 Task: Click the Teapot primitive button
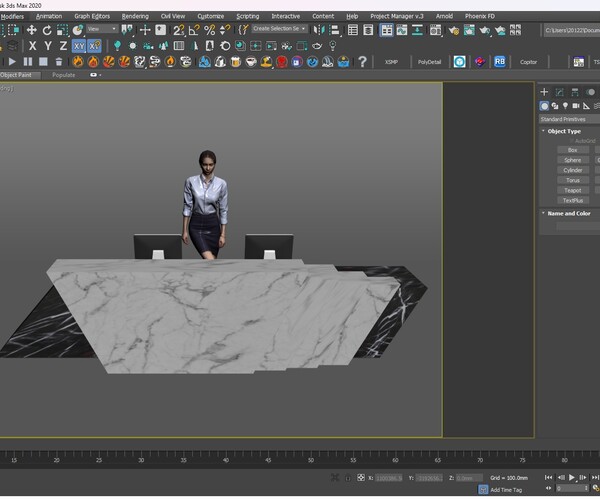572,190
